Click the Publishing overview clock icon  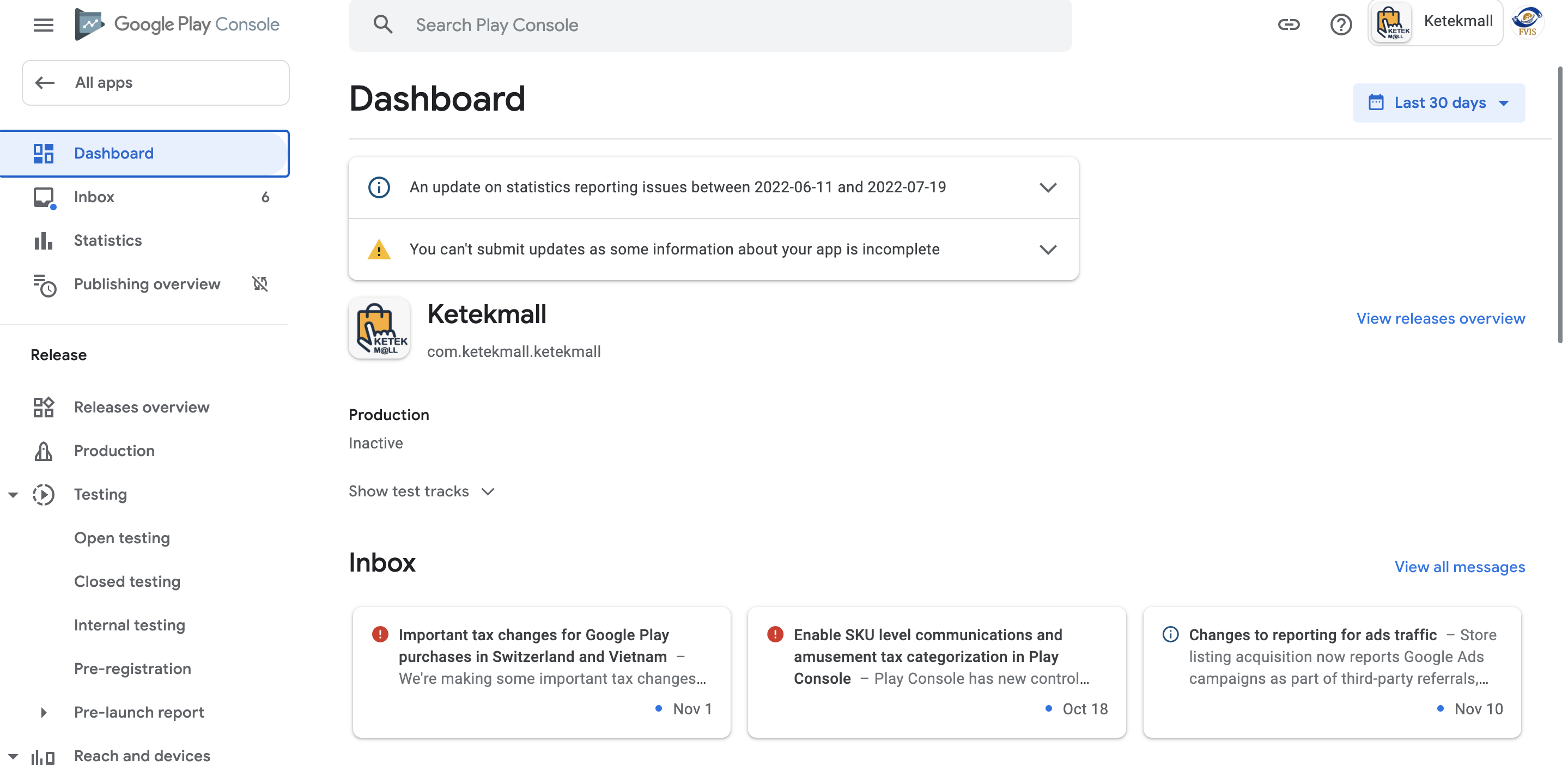pos(45,285)
